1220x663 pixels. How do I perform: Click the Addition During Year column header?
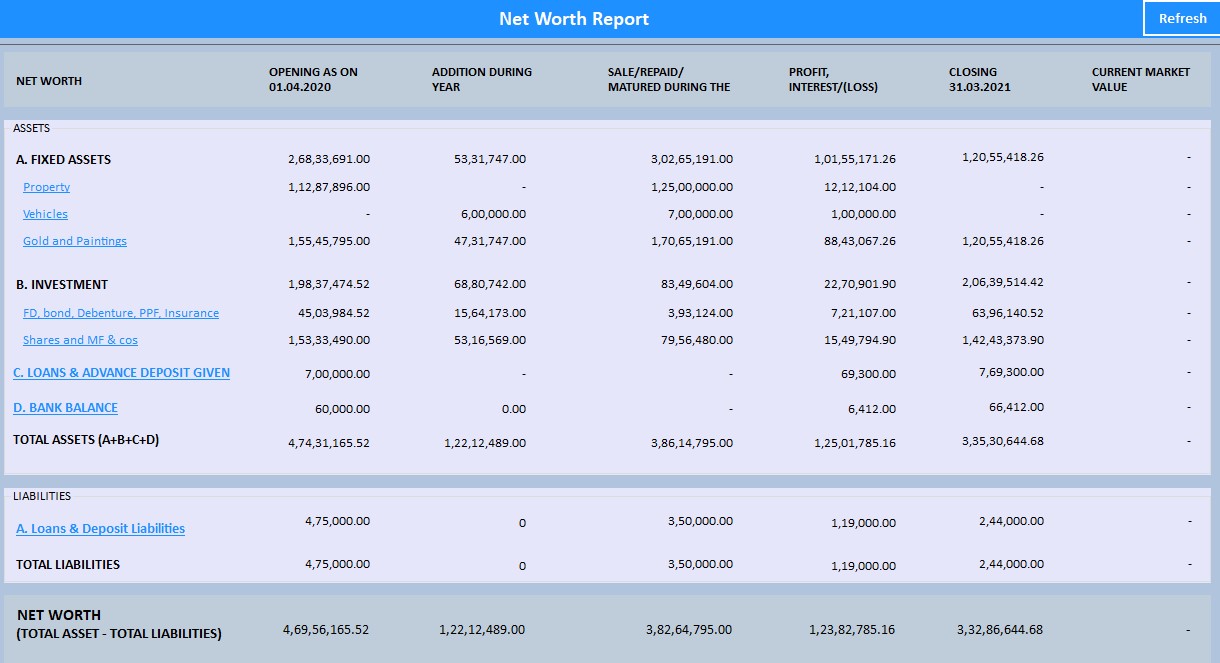point(481,79)
